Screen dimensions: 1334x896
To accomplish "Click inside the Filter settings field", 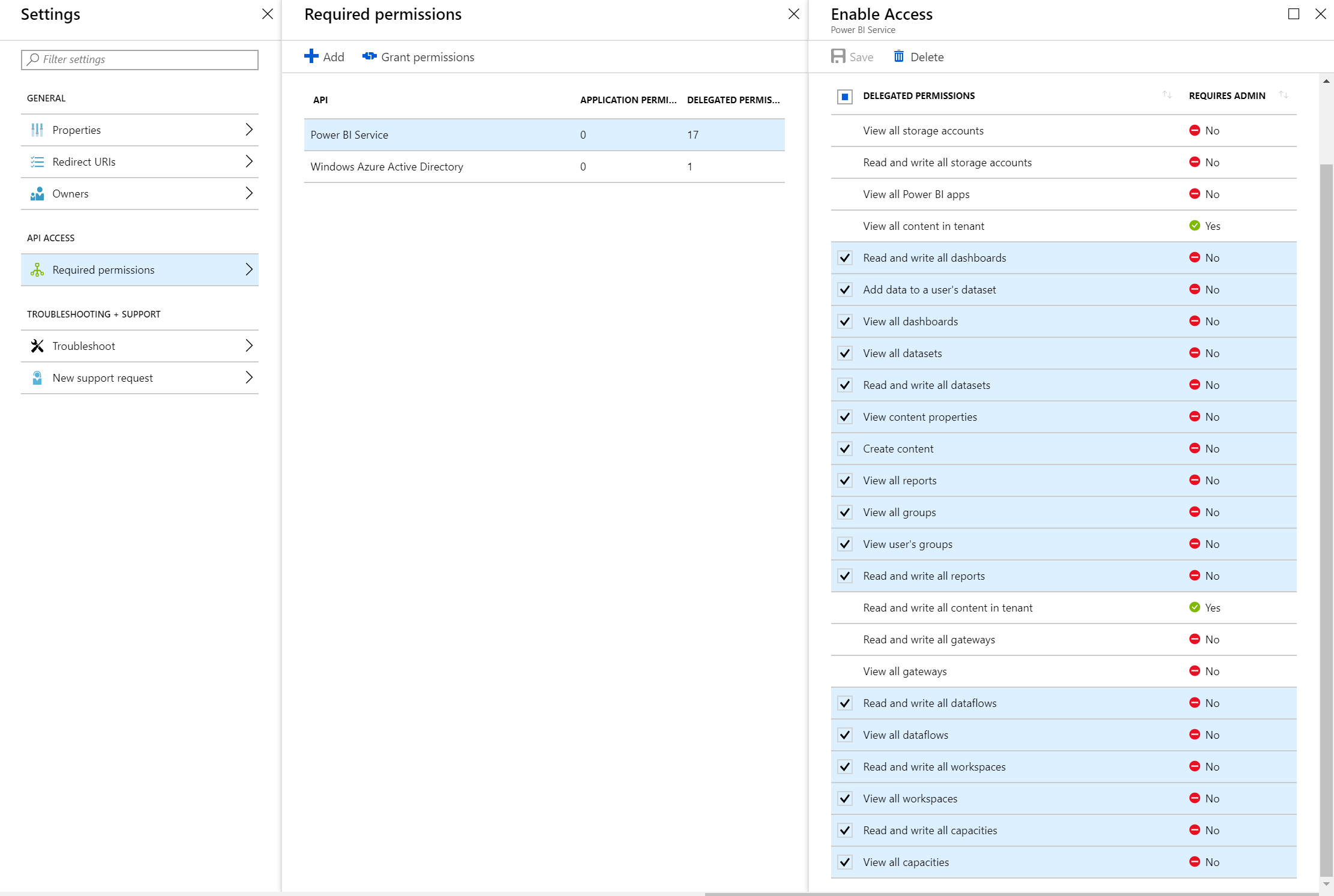I will tap(140, 59).
